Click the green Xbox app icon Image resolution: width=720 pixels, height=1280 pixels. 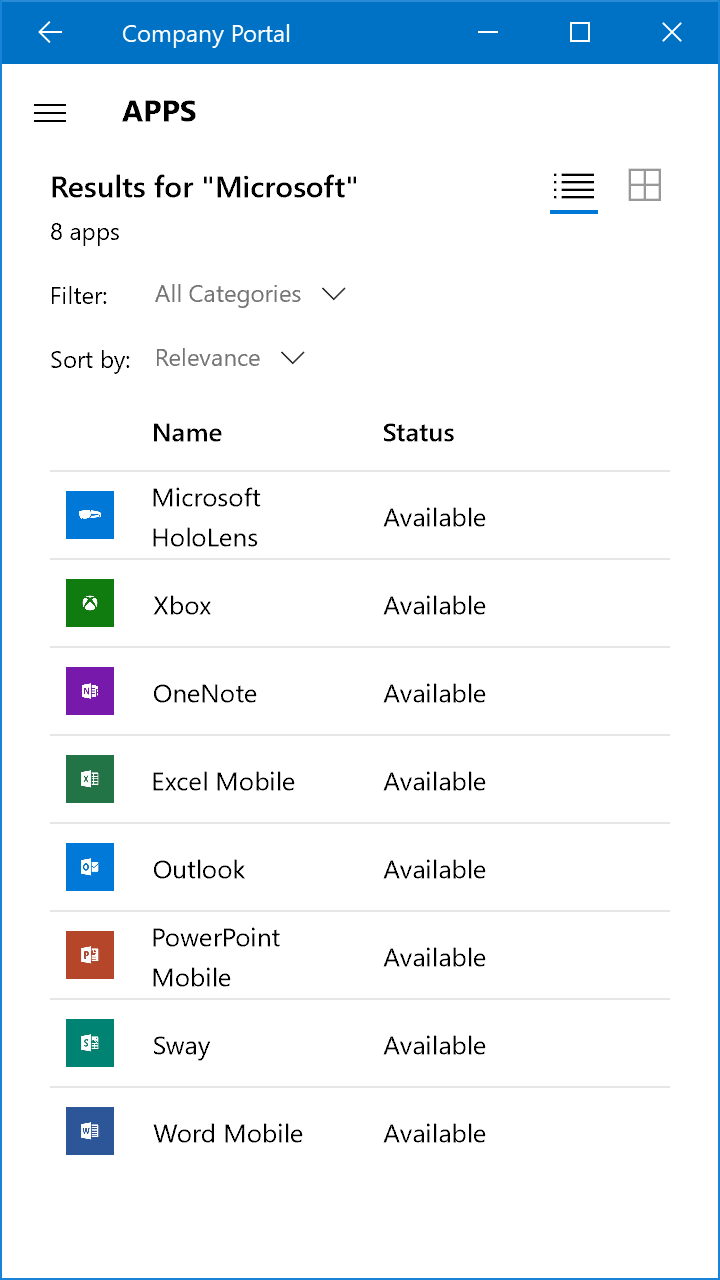coord(90,603)
